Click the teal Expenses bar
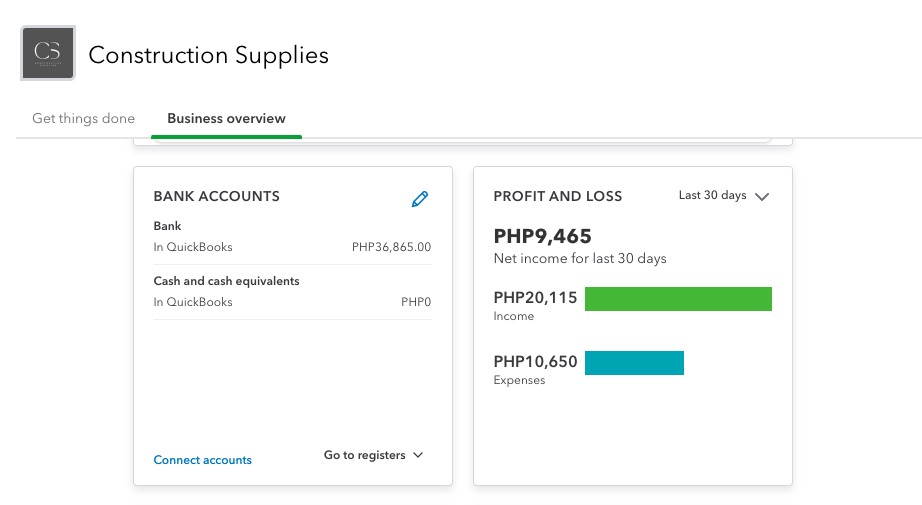 634,363
